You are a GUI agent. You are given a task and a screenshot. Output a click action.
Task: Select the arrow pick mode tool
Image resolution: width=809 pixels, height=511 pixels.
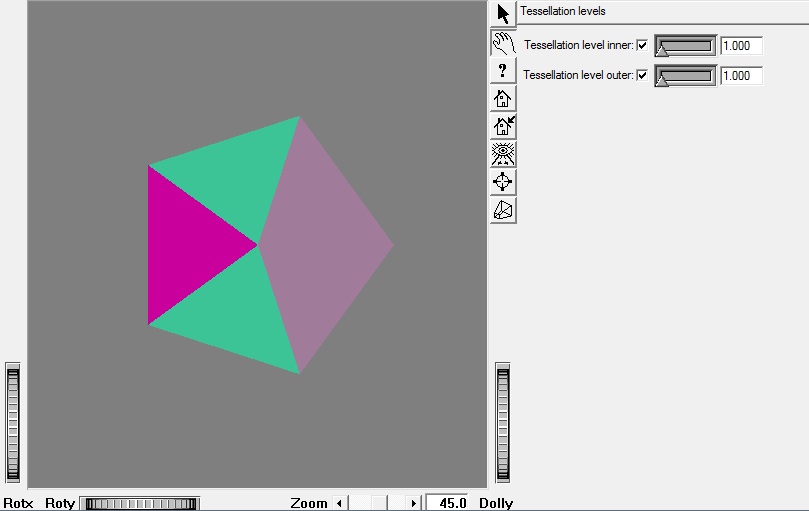[x=503, y=14]
